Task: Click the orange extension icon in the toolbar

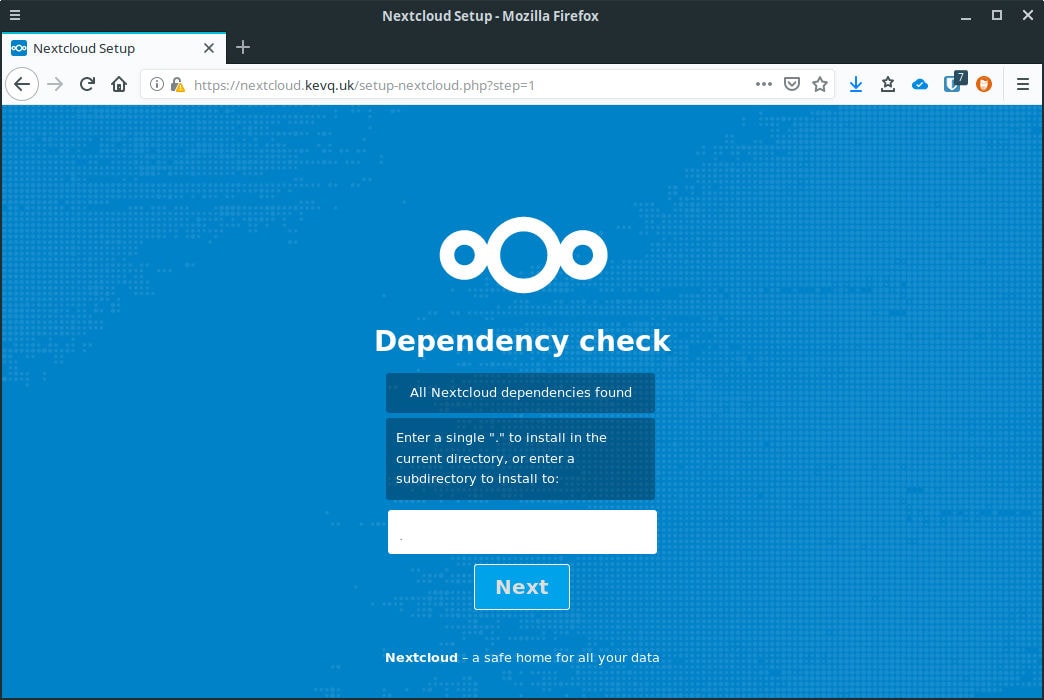Action: pos(984,84)
